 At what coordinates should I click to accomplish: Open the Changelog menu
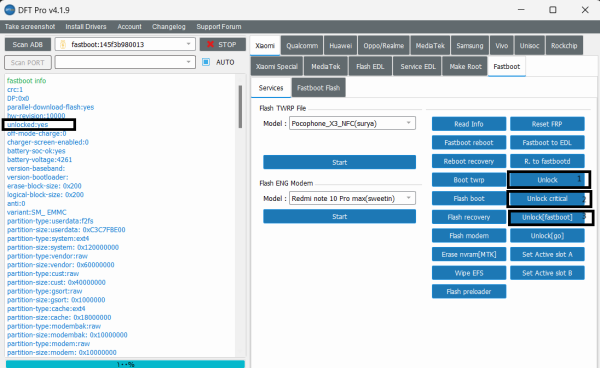169,26
